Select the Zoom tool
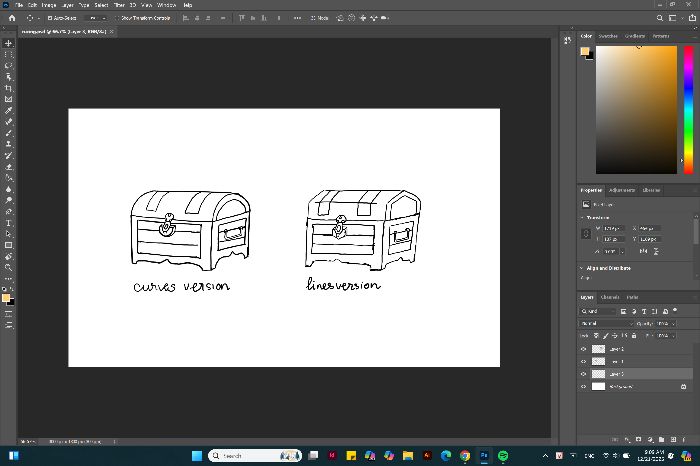This screenshot has height=466, width=700. click(8, 268)
